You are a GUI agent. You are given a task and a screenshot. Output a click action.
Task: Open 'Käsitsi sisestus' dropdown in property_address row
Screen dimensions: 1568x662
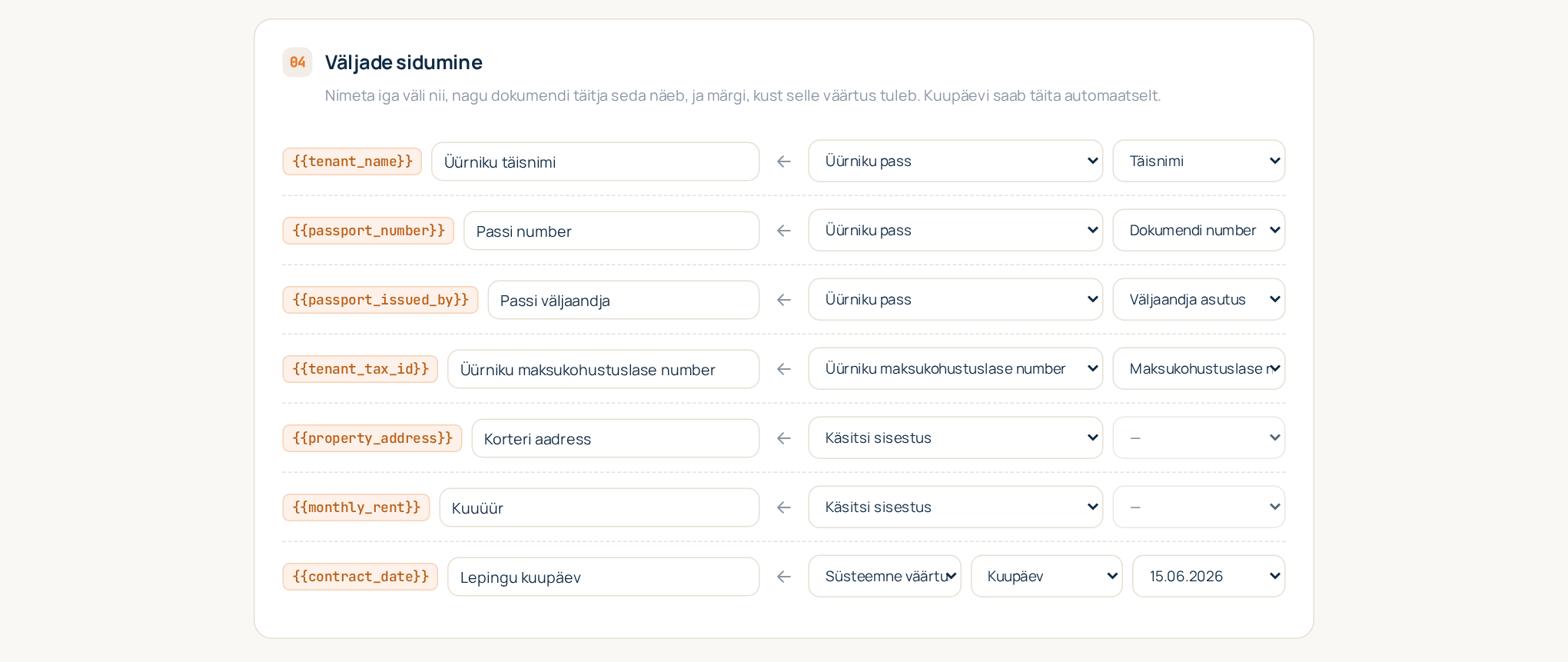coord(955,437)
